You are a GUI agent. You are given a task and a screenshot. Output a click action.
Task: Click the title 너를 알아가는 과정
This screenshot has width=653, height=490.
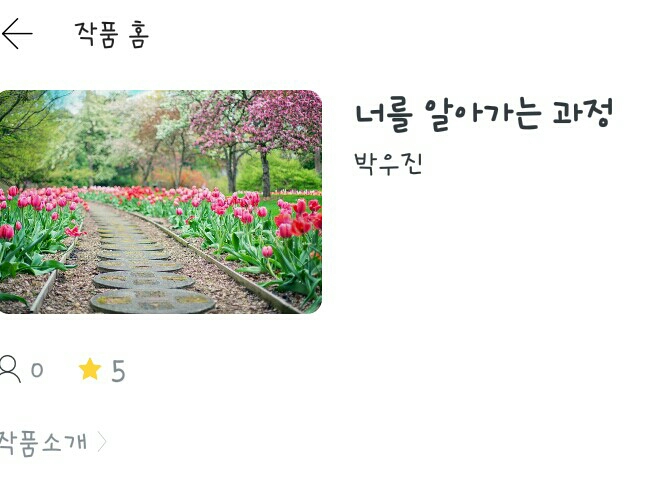pyautogui.click(x=484, y=113)
